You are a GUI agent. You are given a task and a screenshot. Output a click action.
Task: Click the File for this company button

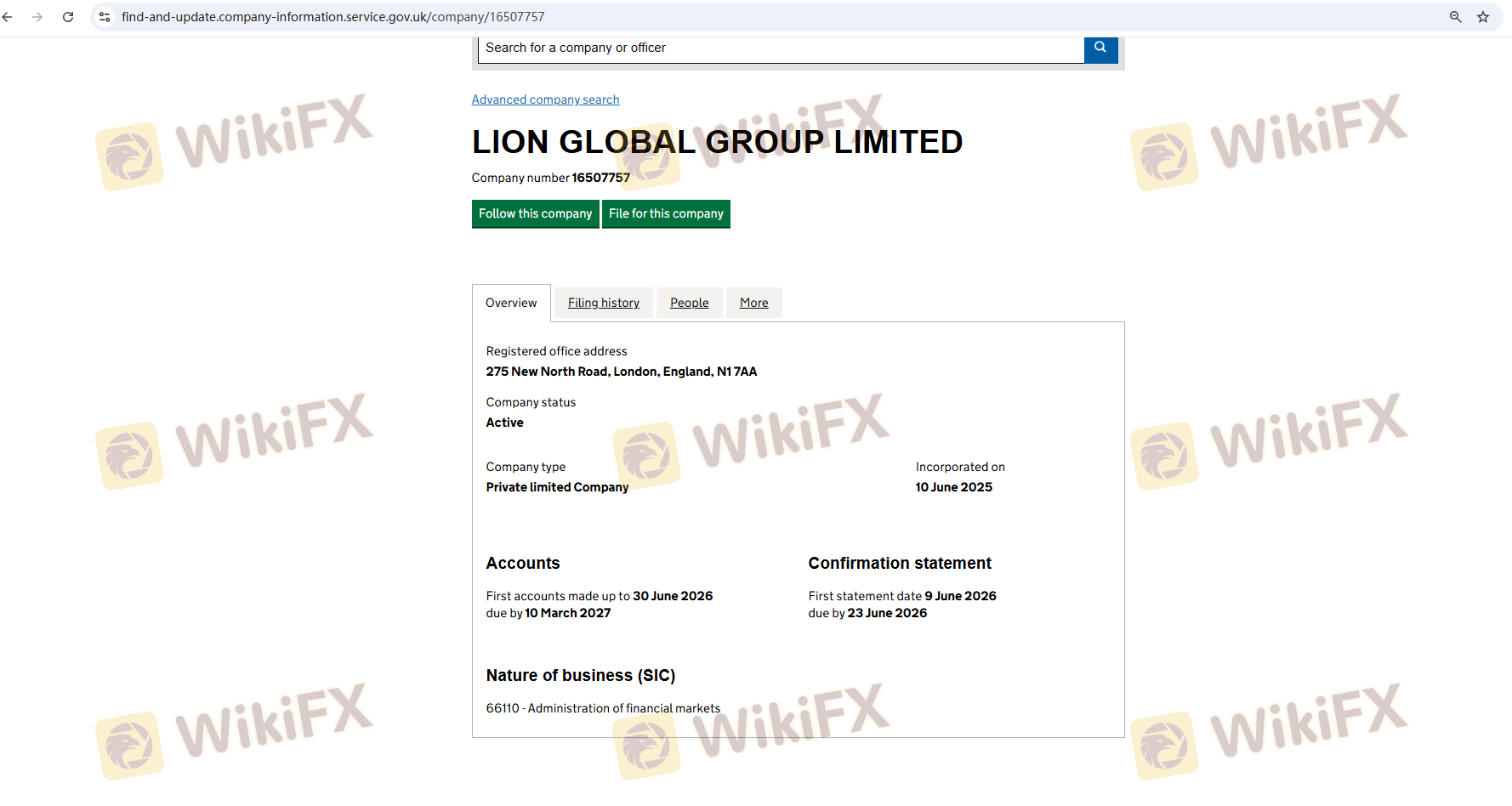666,214
